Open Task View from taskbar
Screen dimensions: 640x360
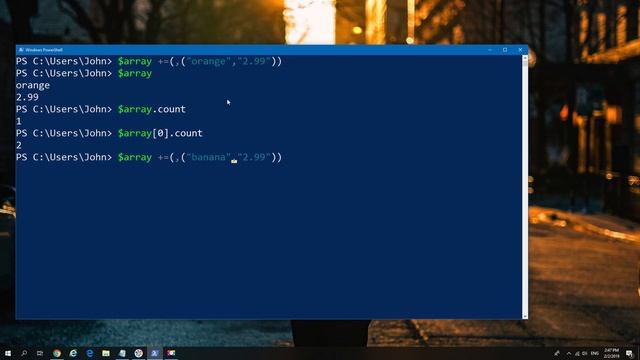click(40, 353)
